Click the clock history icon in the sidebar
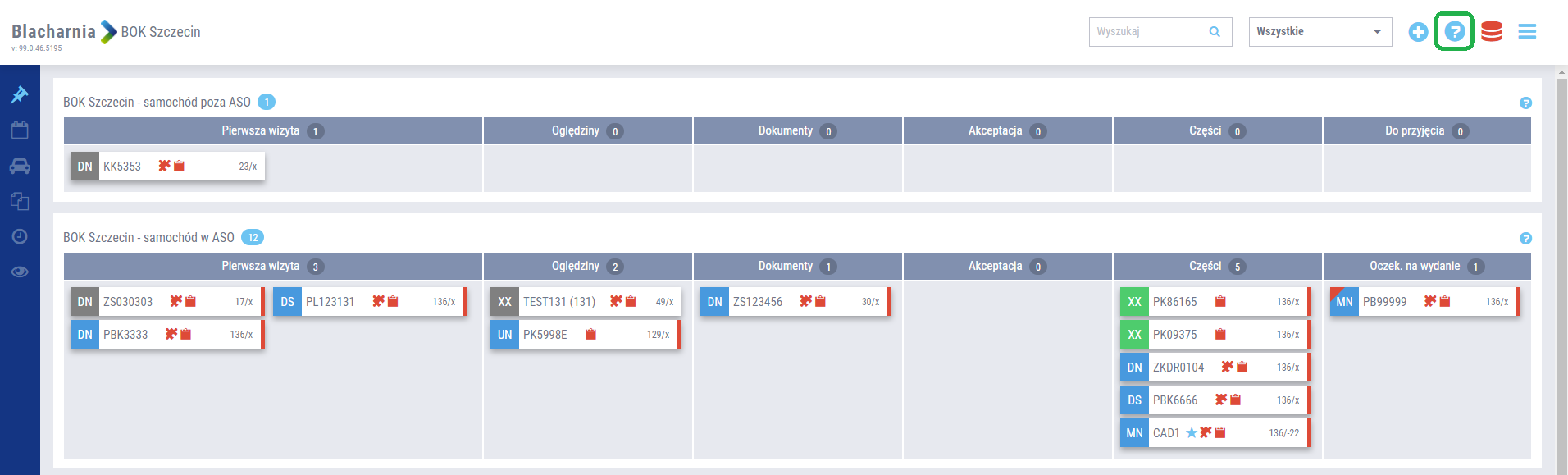 tap(20, 236)
